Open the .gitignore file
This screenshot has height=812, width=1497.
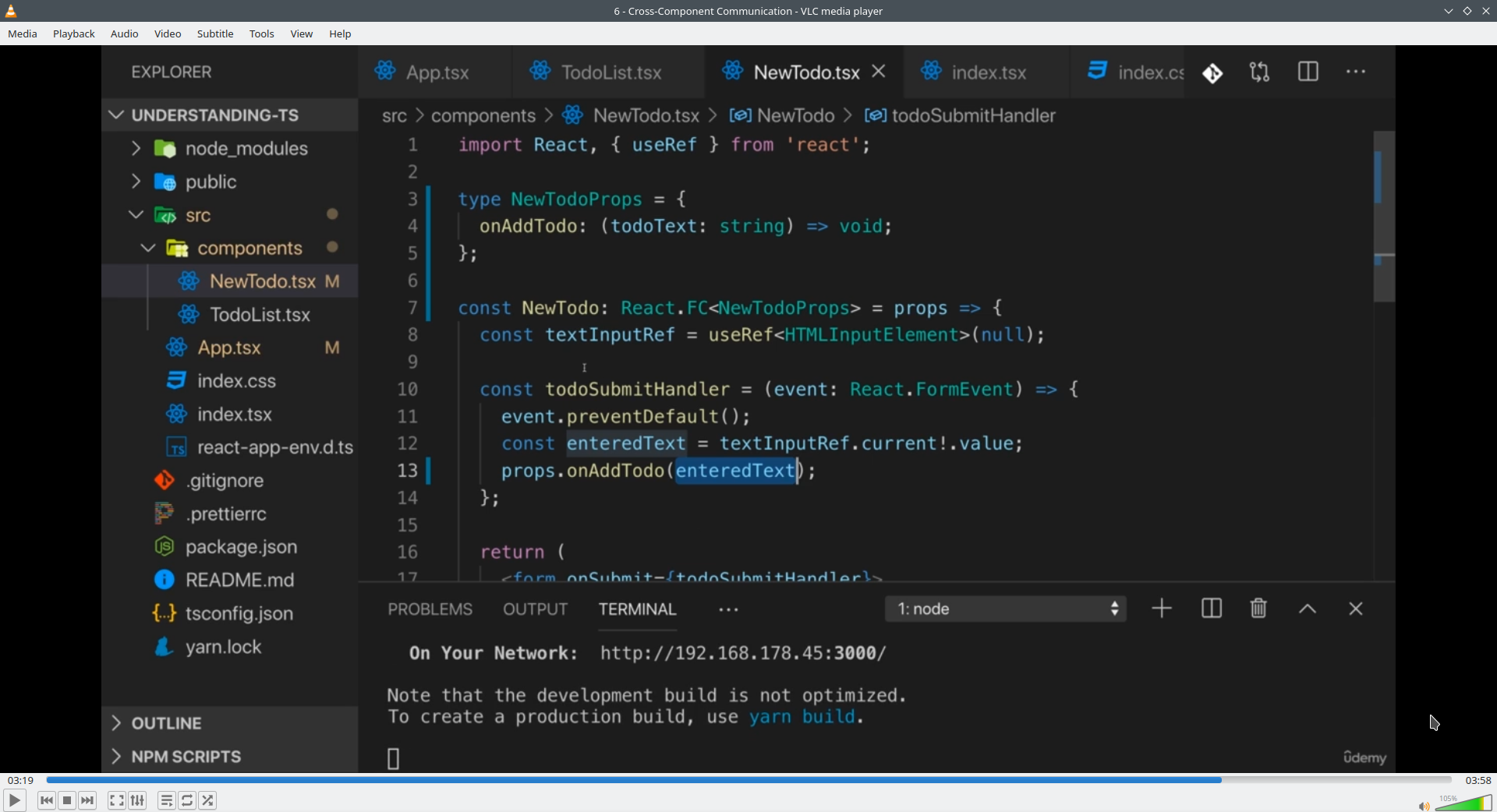click(230, 481)
